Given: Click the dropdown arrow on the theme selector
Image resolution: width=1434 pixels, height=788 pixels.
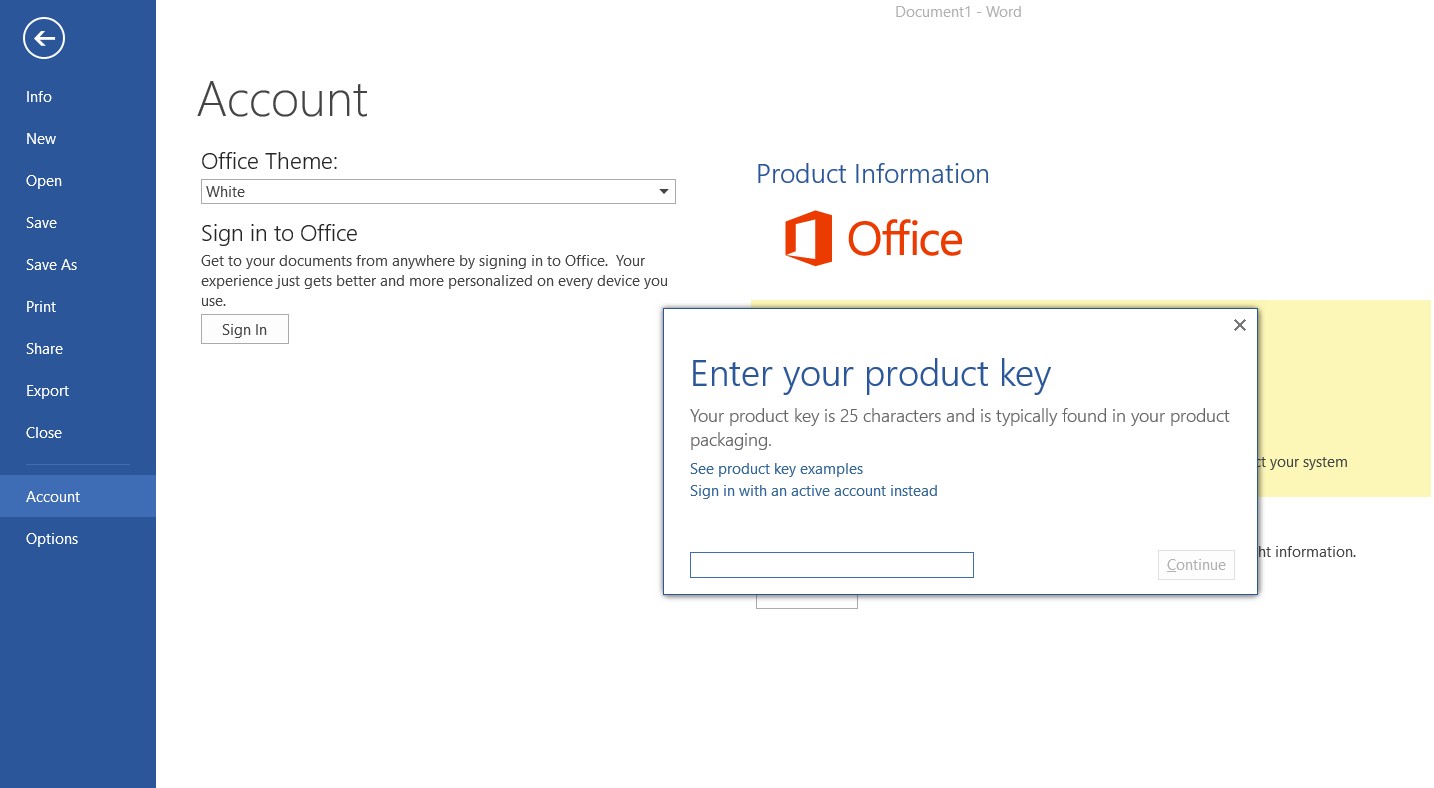Looking at the screenshot, I should [x=663, y=191].
